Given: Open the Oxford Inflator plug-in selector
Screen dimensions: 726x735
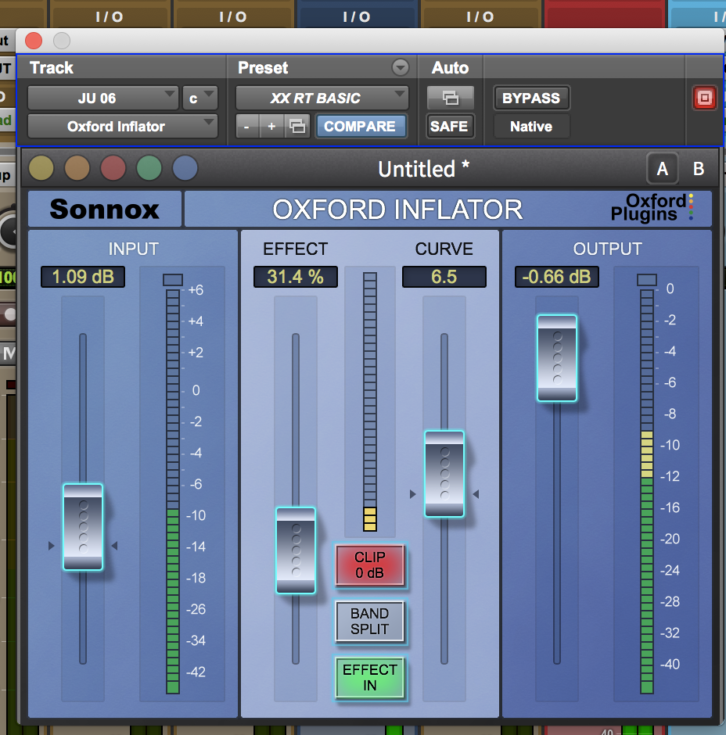Looking at the screenshot, I should click(122, 126).
